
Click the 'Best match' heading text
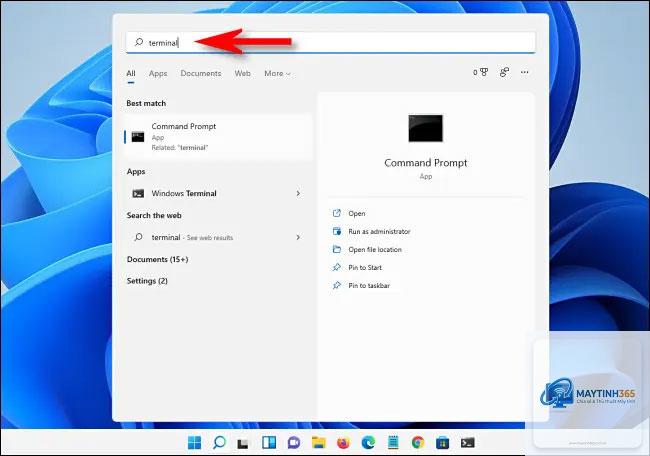146,103
